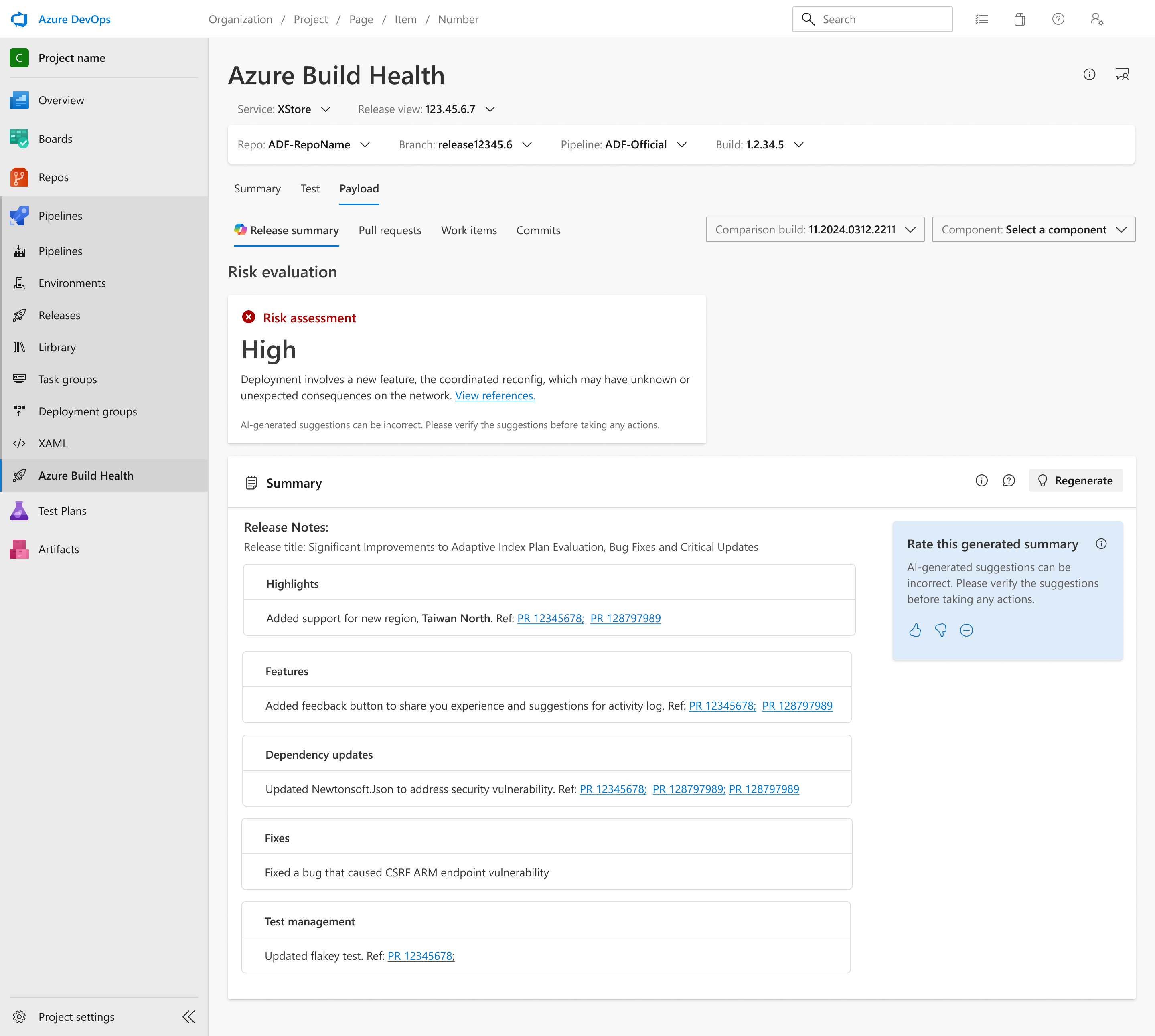Viewport: 1155px width, 1036px height.
Task: Follow the View references link
Action: (x=495, y=396)
